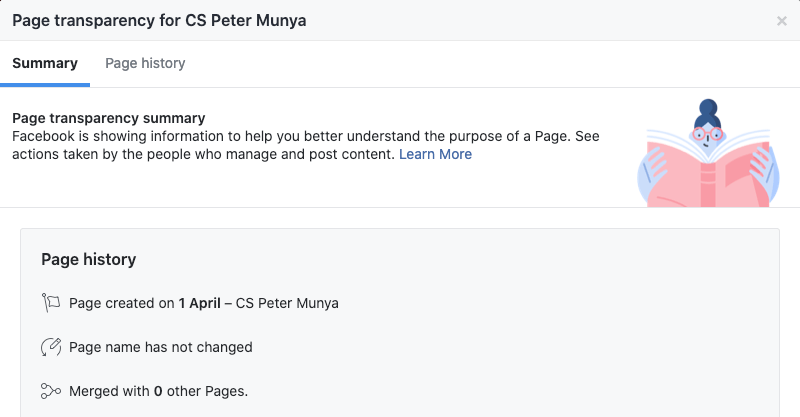
Task: Close the Page transparency dialog
Action: (781, 21)
